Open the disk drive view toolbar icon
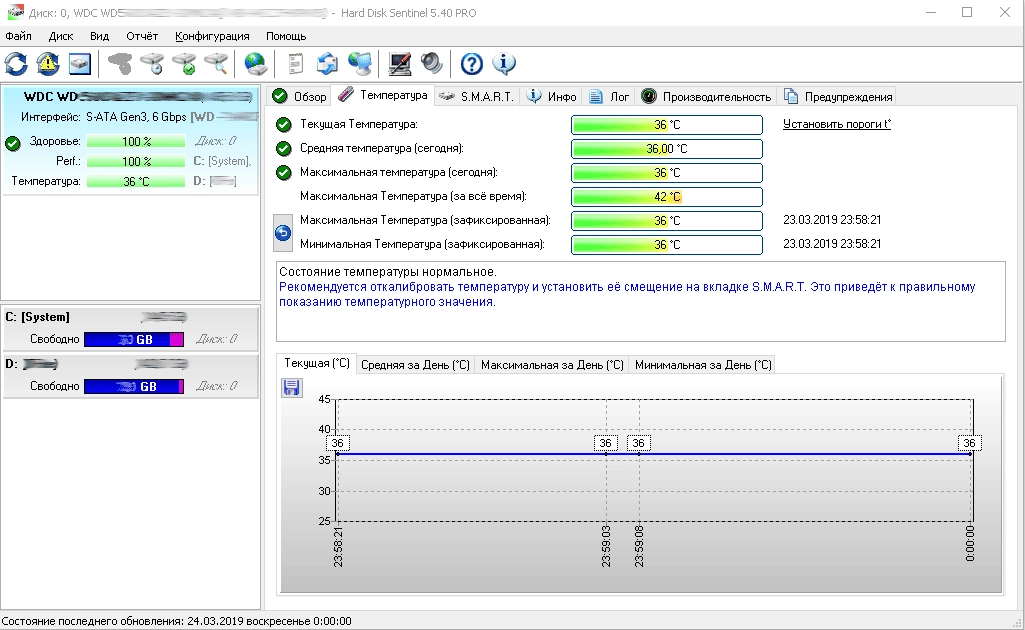 pos(80,63)
